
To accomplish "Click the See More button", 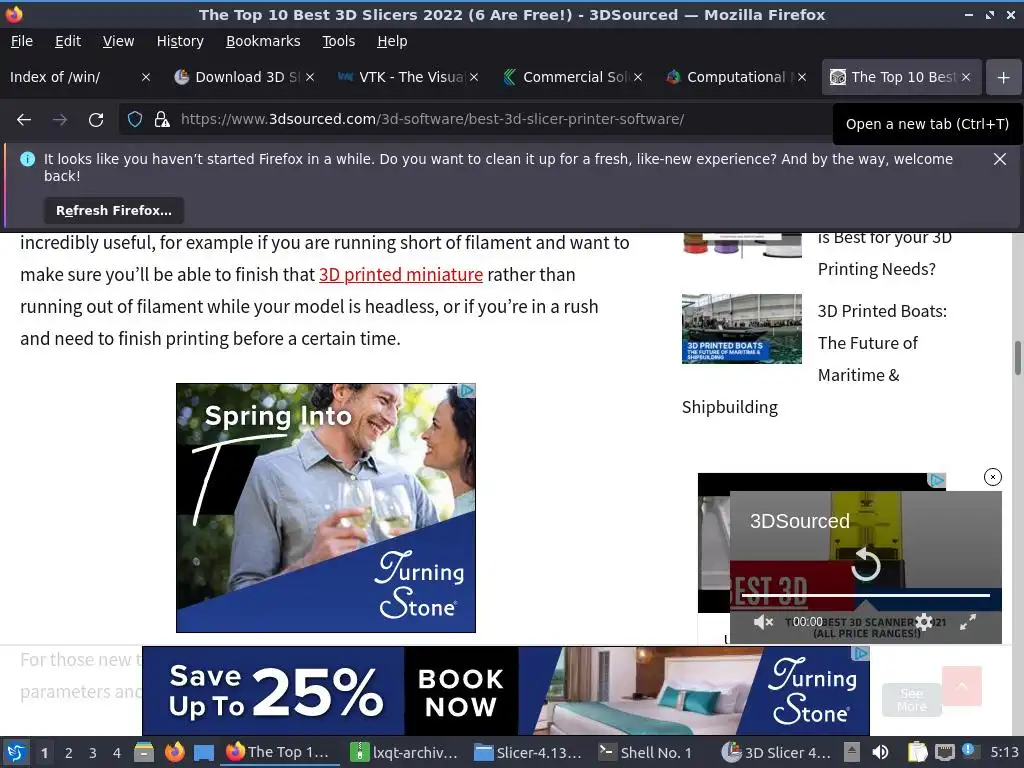I will coord(912,700).
